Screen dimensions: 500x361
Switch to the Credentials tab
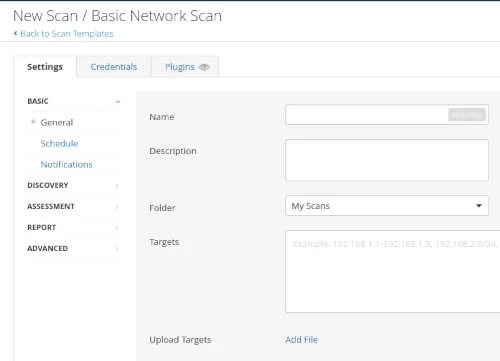pyautogui.click(x=114, y=67)
